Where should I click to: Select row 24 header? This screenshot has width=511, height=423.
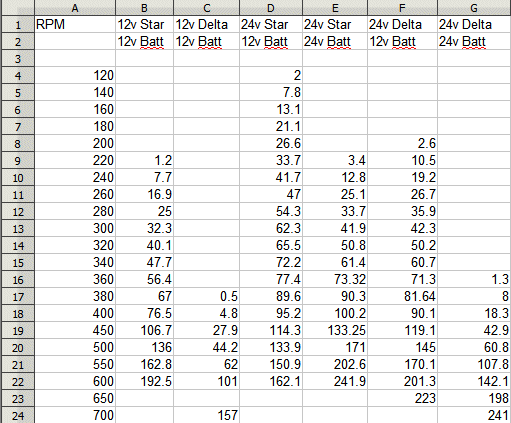pyautogui.click(x=18, y=415)
